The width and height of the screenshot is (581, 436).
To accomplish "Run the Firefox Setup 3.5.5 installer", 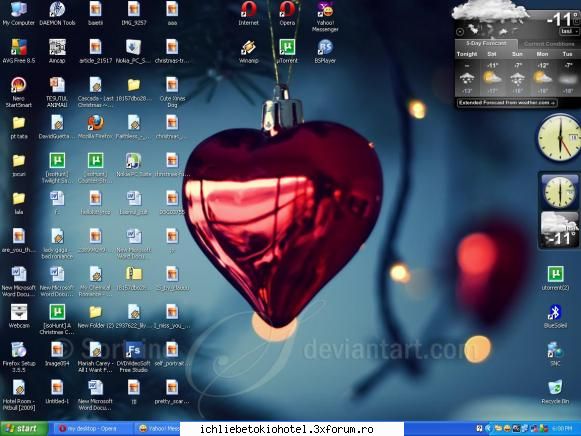I will [x=19, y=357].
